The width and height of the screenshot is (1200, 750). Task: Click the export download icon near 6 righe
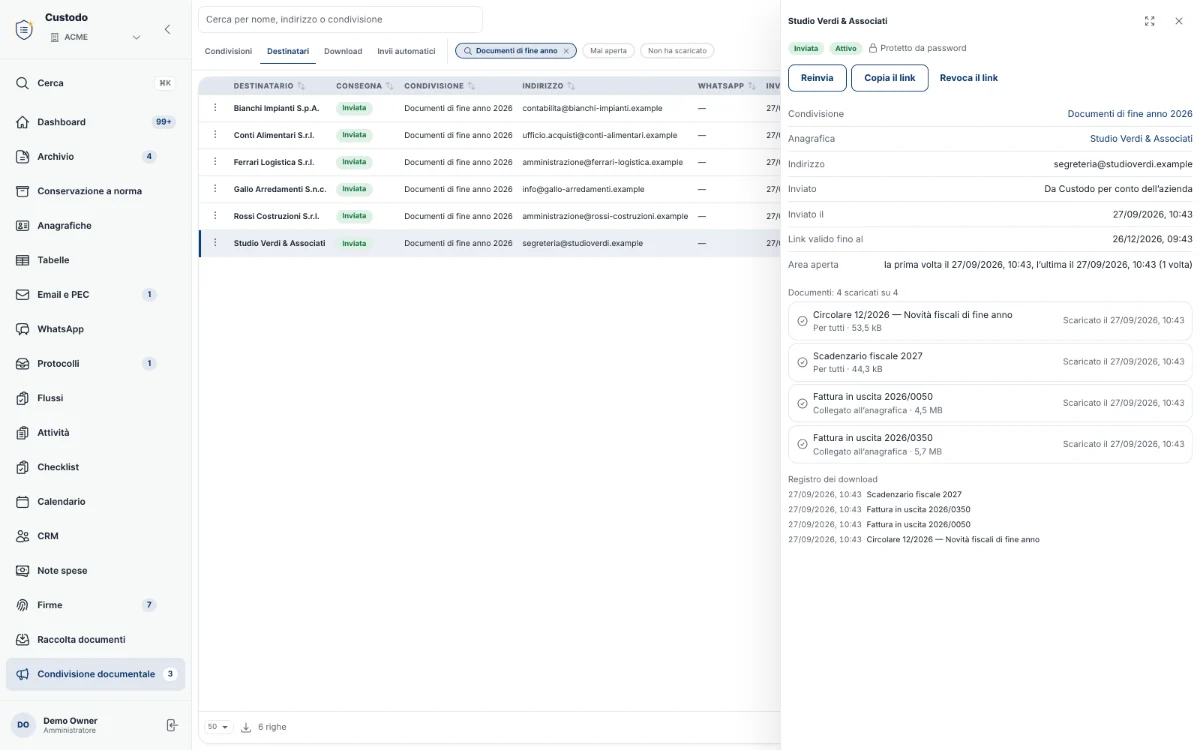[x=246, y=727]
